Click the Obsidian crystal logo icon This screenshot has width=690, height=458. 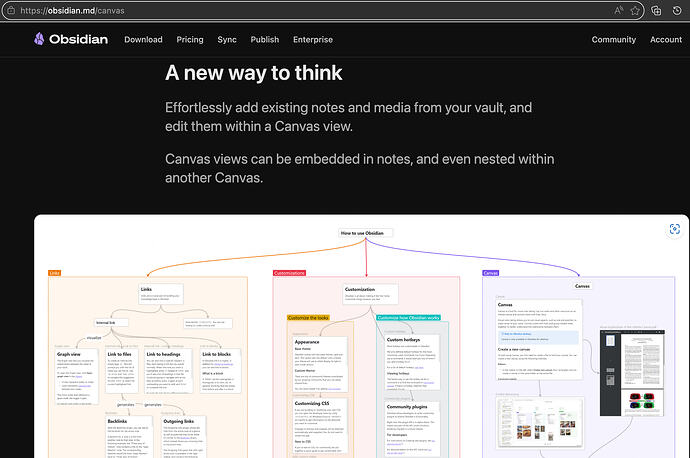point(39,40)
